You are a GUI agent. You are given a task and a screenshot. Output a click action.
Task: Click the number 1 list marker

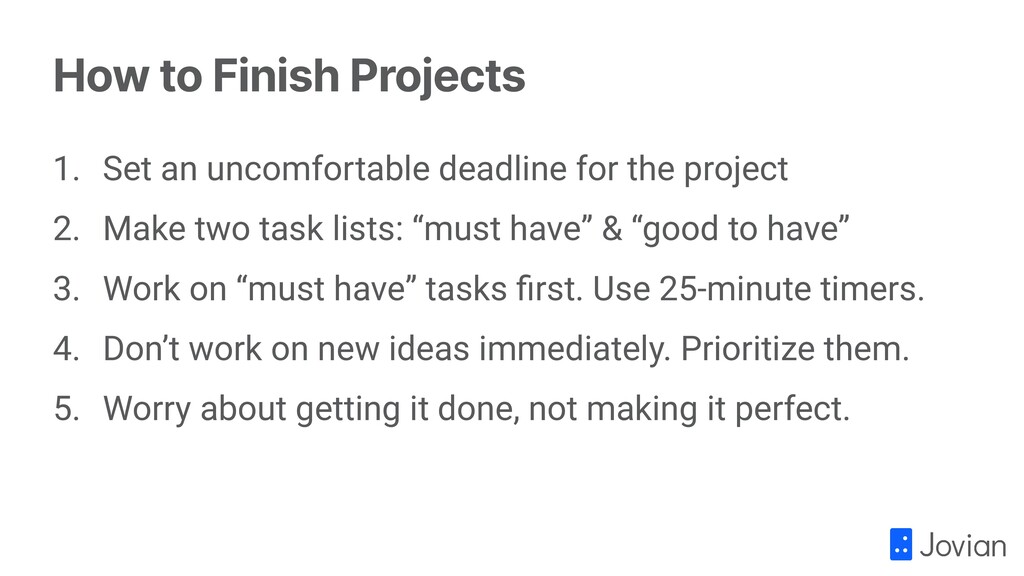[x=66, y=168]
